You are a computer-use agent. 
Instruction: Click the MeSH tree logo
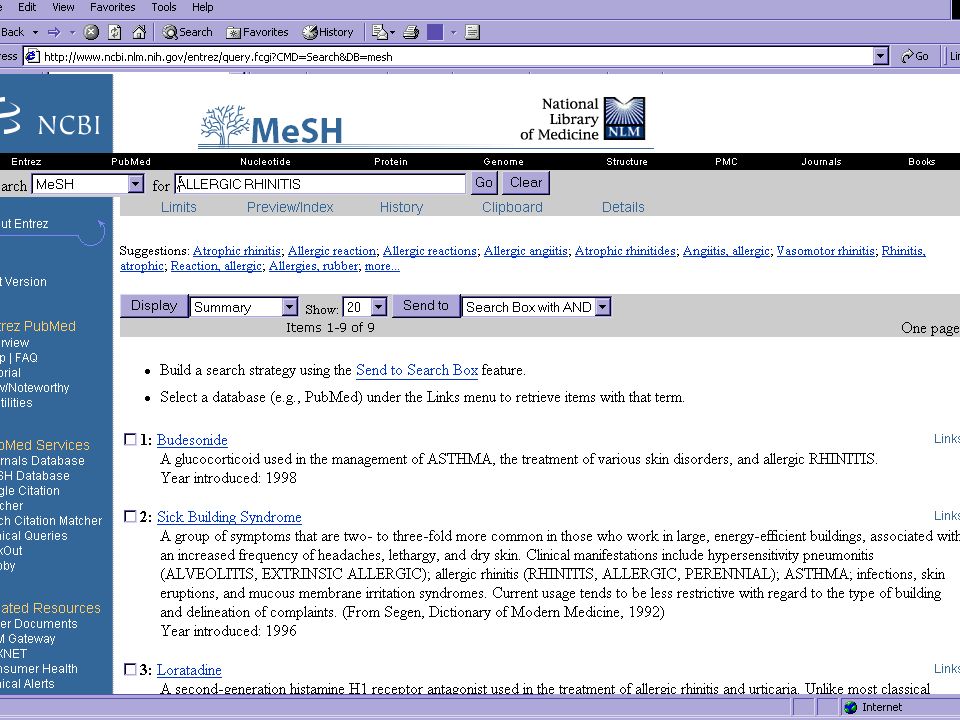[x=272, y=126]
